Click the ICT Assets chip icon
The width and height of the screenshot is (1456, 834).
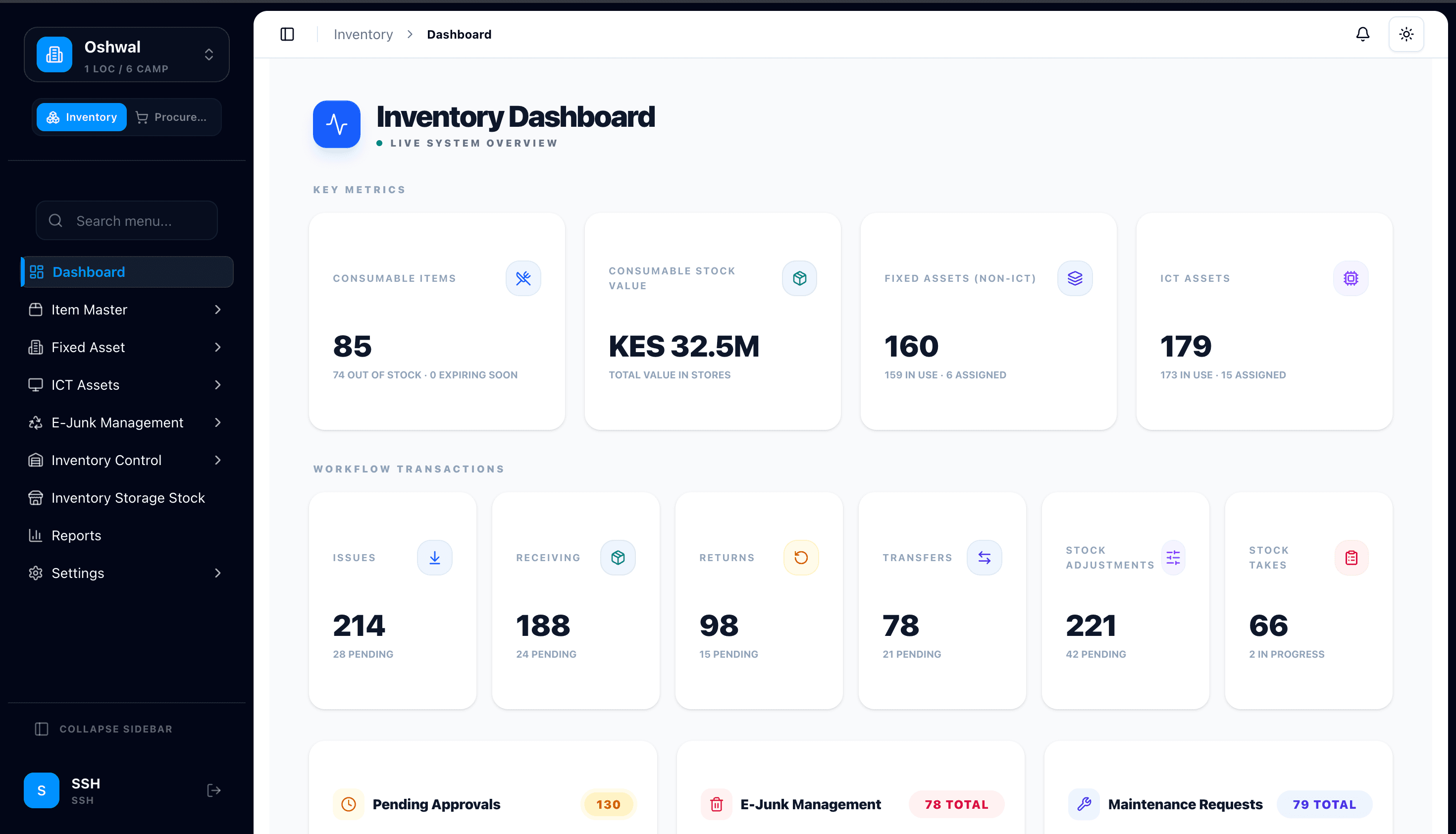click(x=1351, y=278)
